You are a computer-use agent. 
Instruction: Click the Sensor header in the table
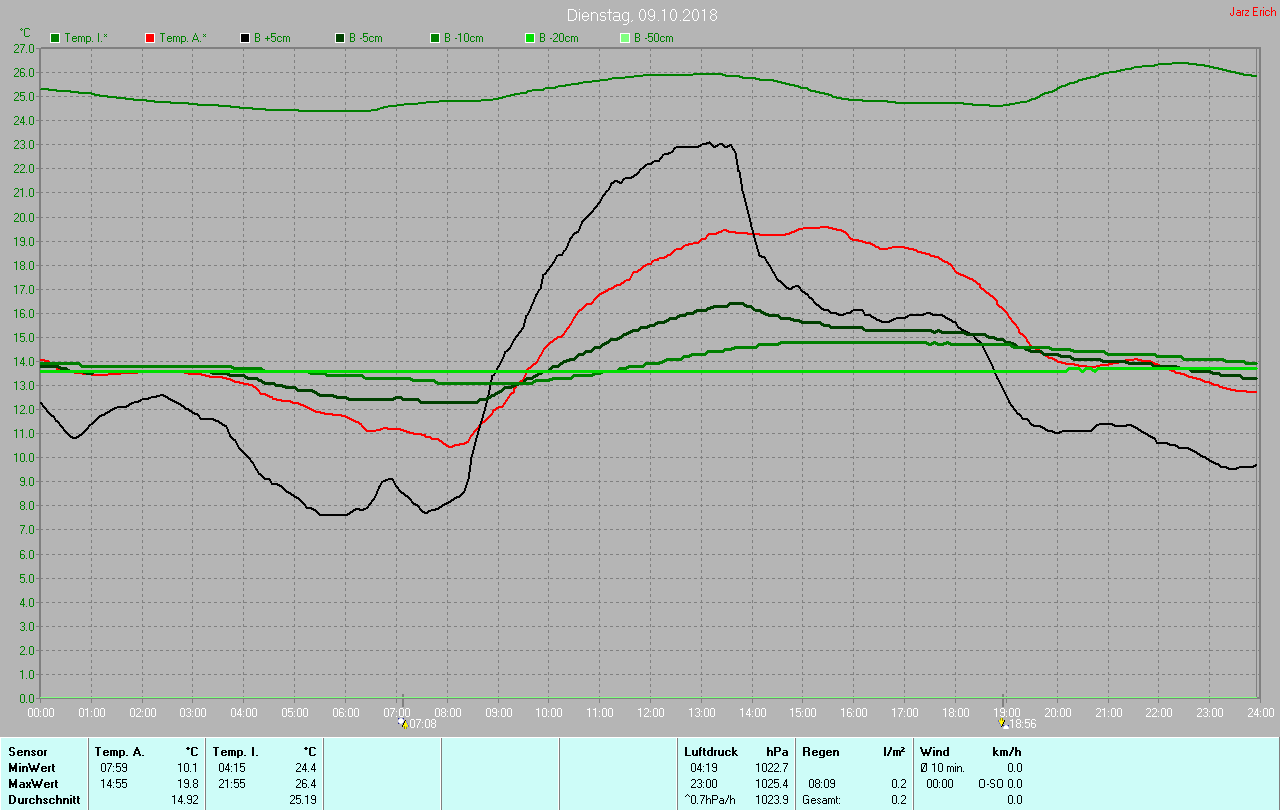click(x=27, y=751)
